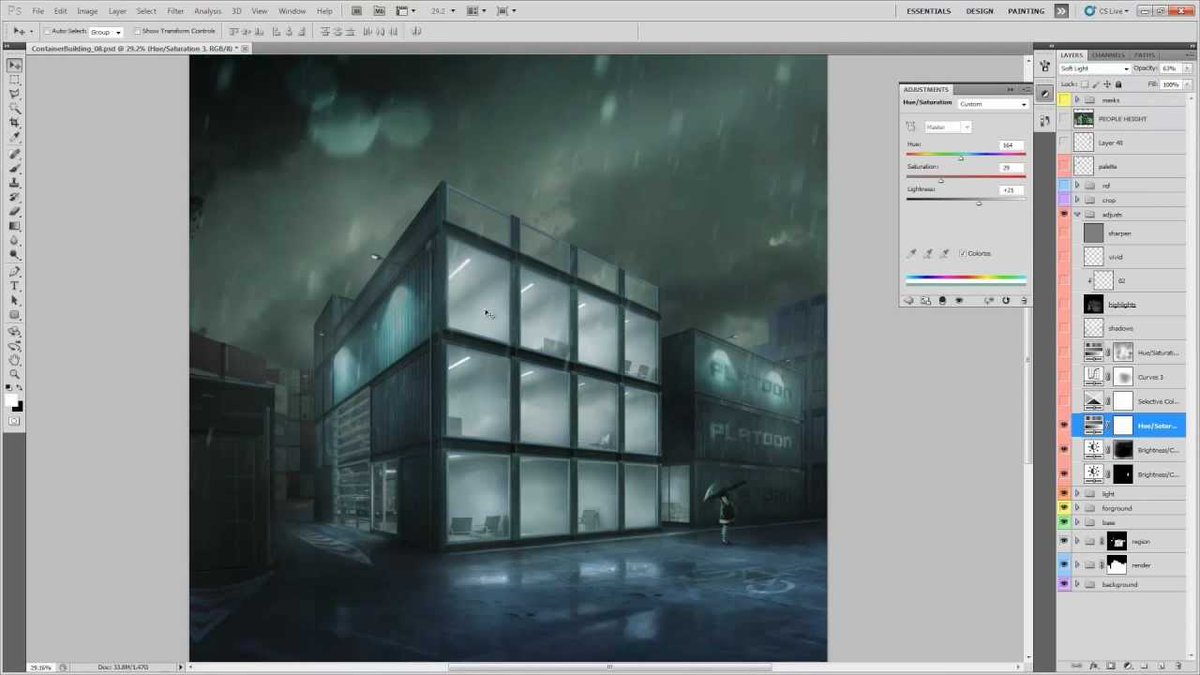Toggle Quick Mask mode
1200x675 pixels.
(x=15, y=421)
